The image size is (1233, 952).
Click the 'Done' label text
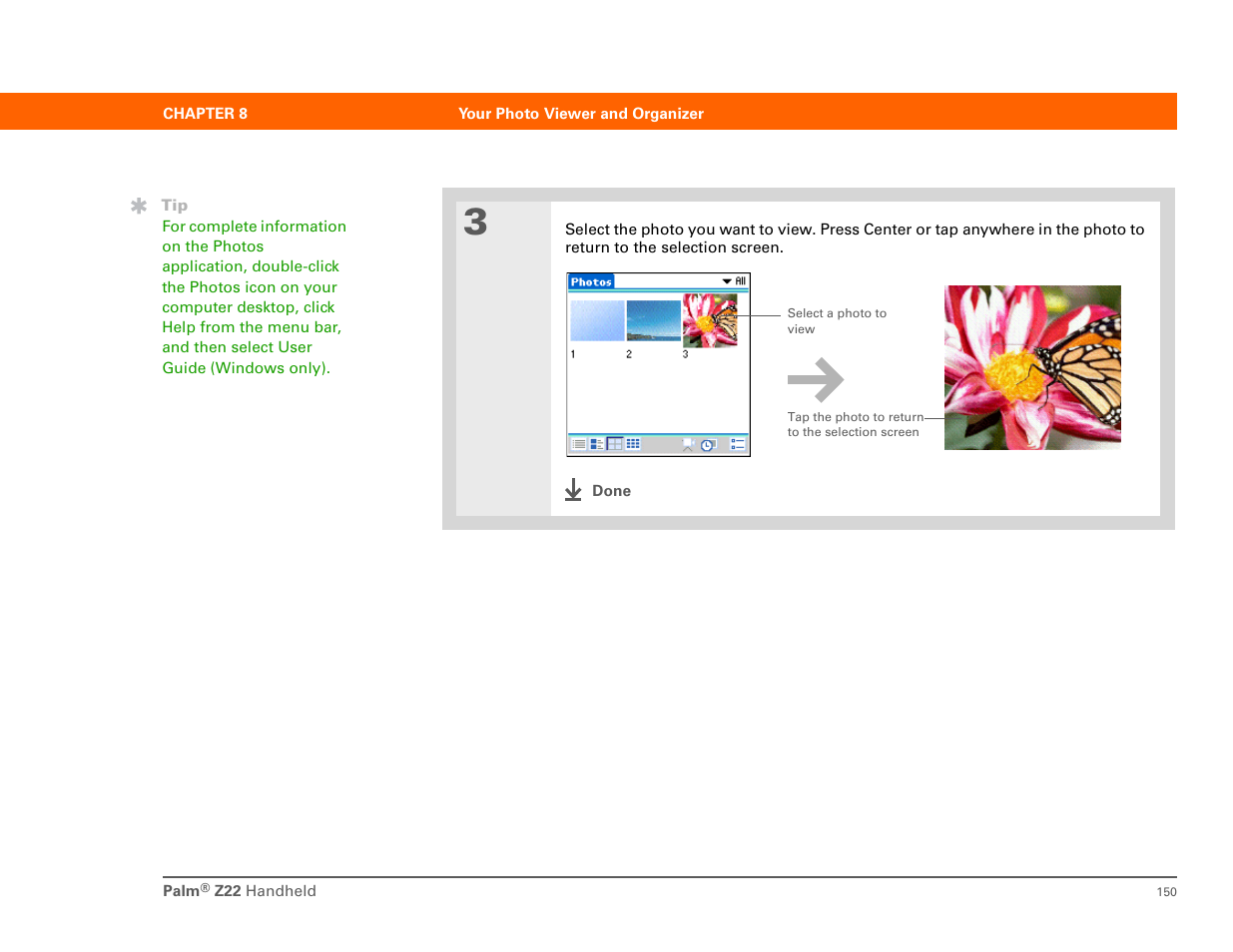tap(611, 491)
